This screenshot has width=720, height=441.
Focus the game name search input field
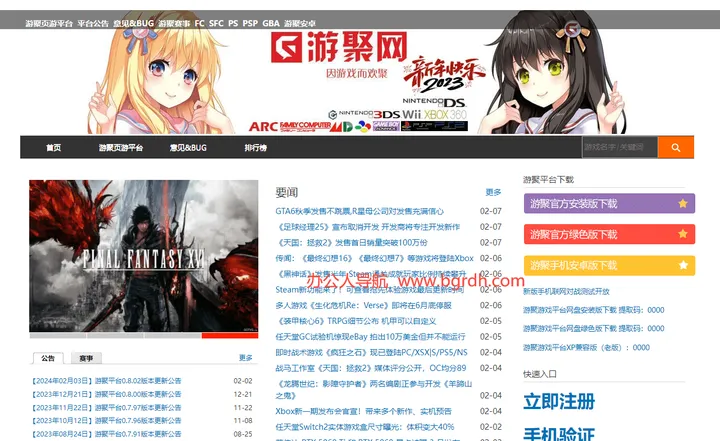620,147
